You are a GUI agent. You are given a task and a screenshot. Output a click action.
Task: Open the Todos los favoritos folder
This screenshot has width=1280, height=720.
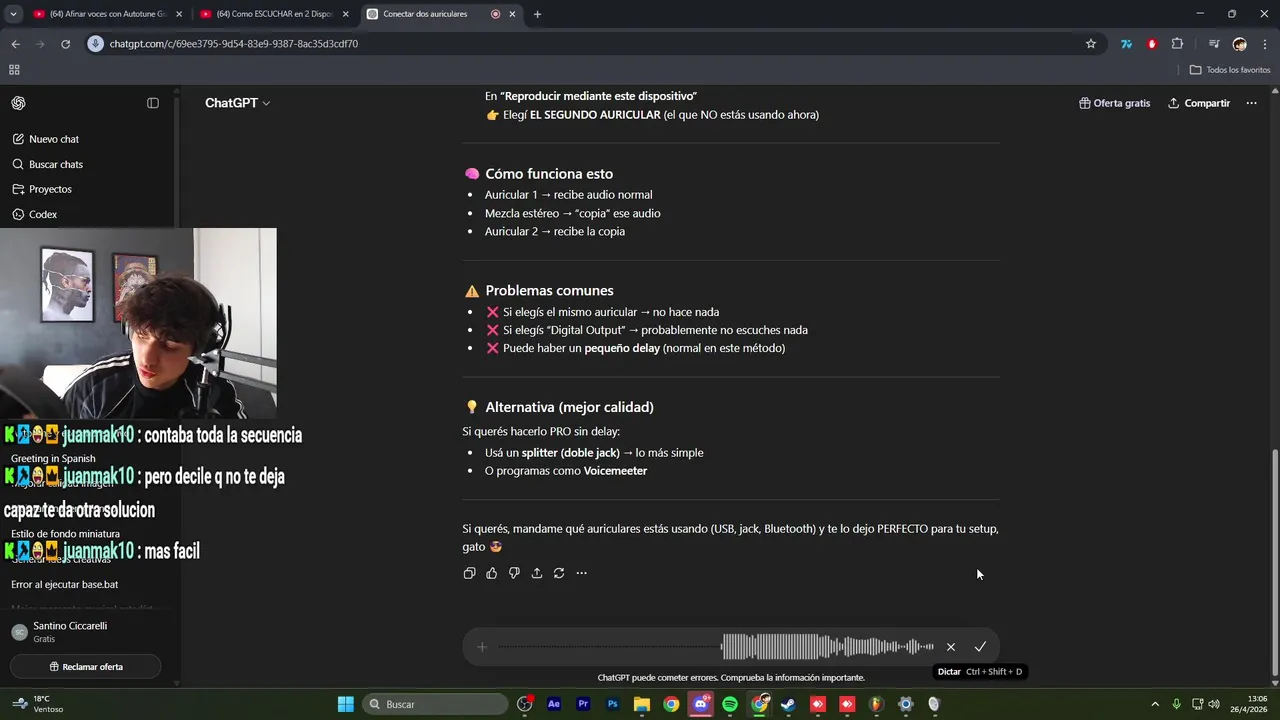[1230, 70]
